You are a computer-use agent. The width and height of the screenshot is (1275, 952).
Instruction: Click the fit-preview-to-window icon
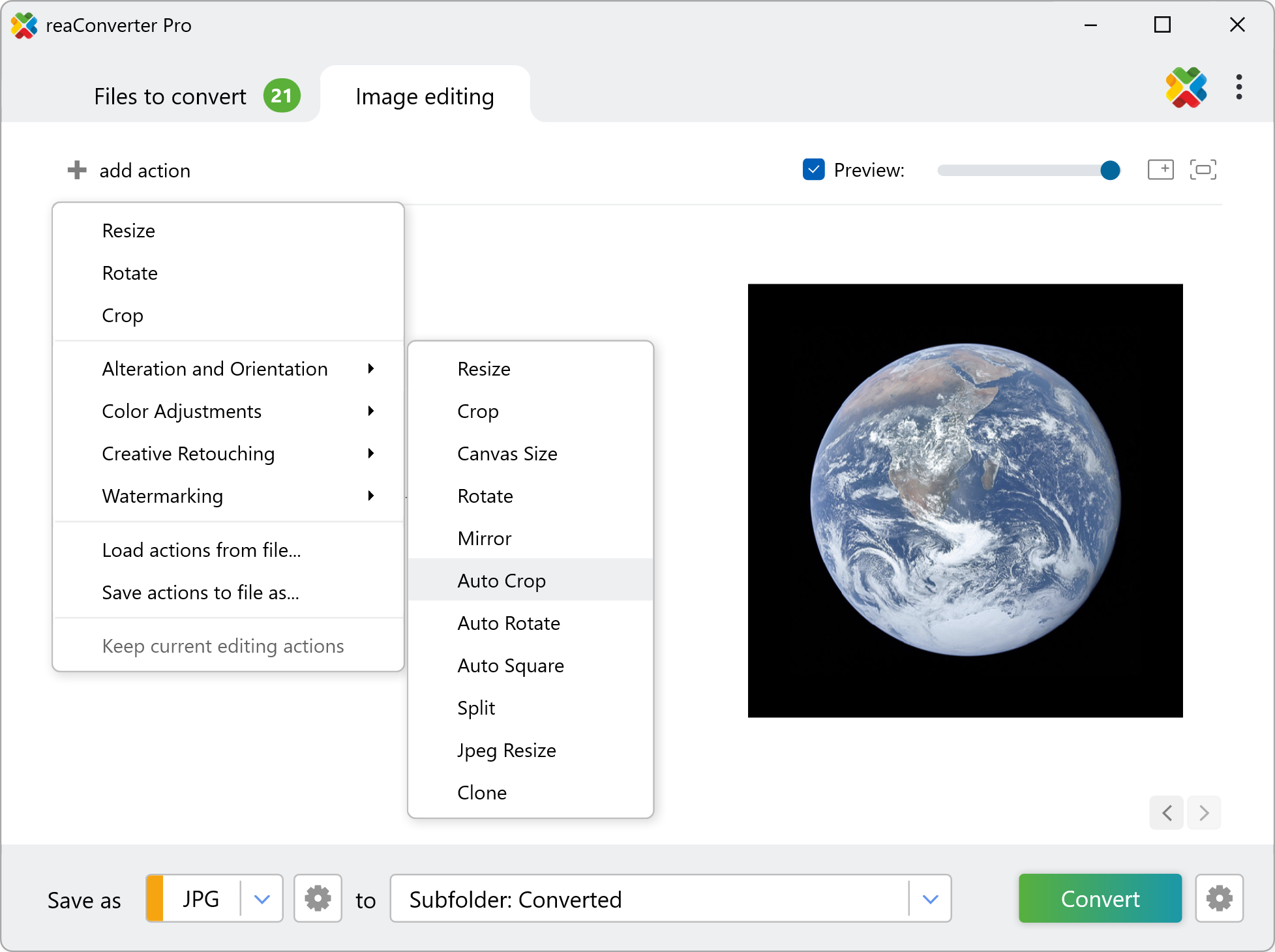[x=1203, y=170]
